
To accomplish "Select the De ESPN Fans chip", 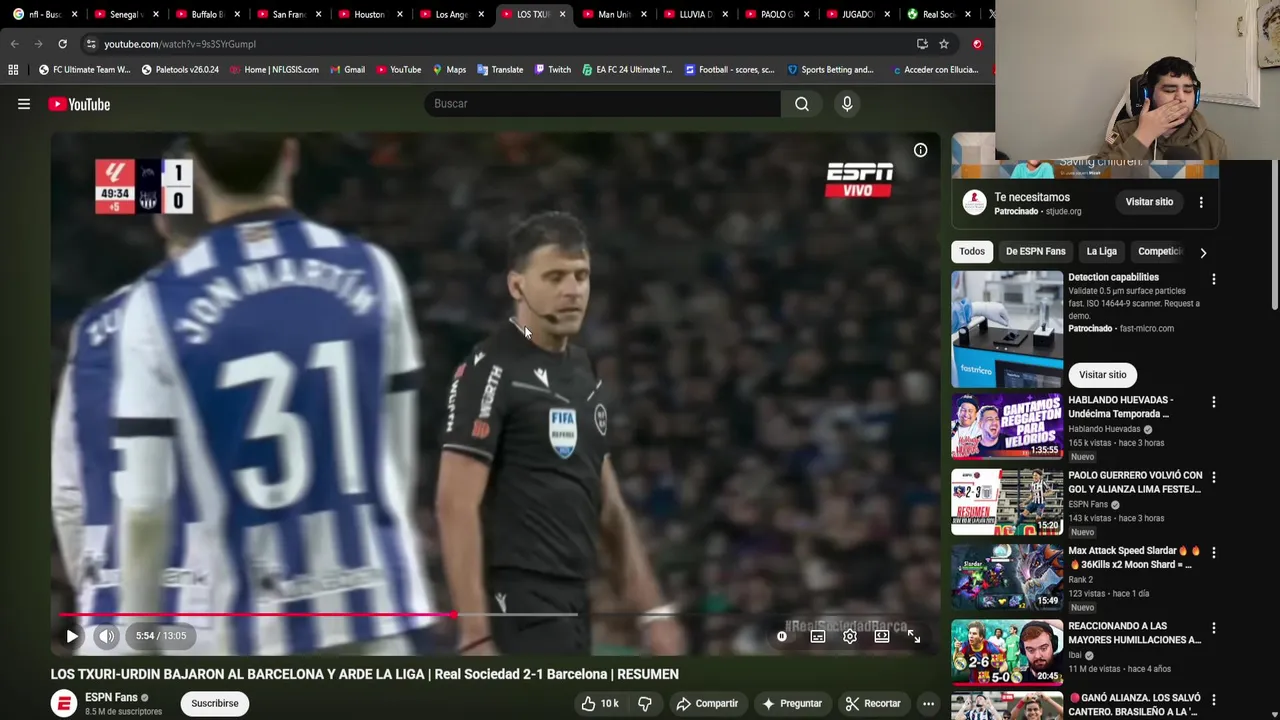I will [1035, 252].
